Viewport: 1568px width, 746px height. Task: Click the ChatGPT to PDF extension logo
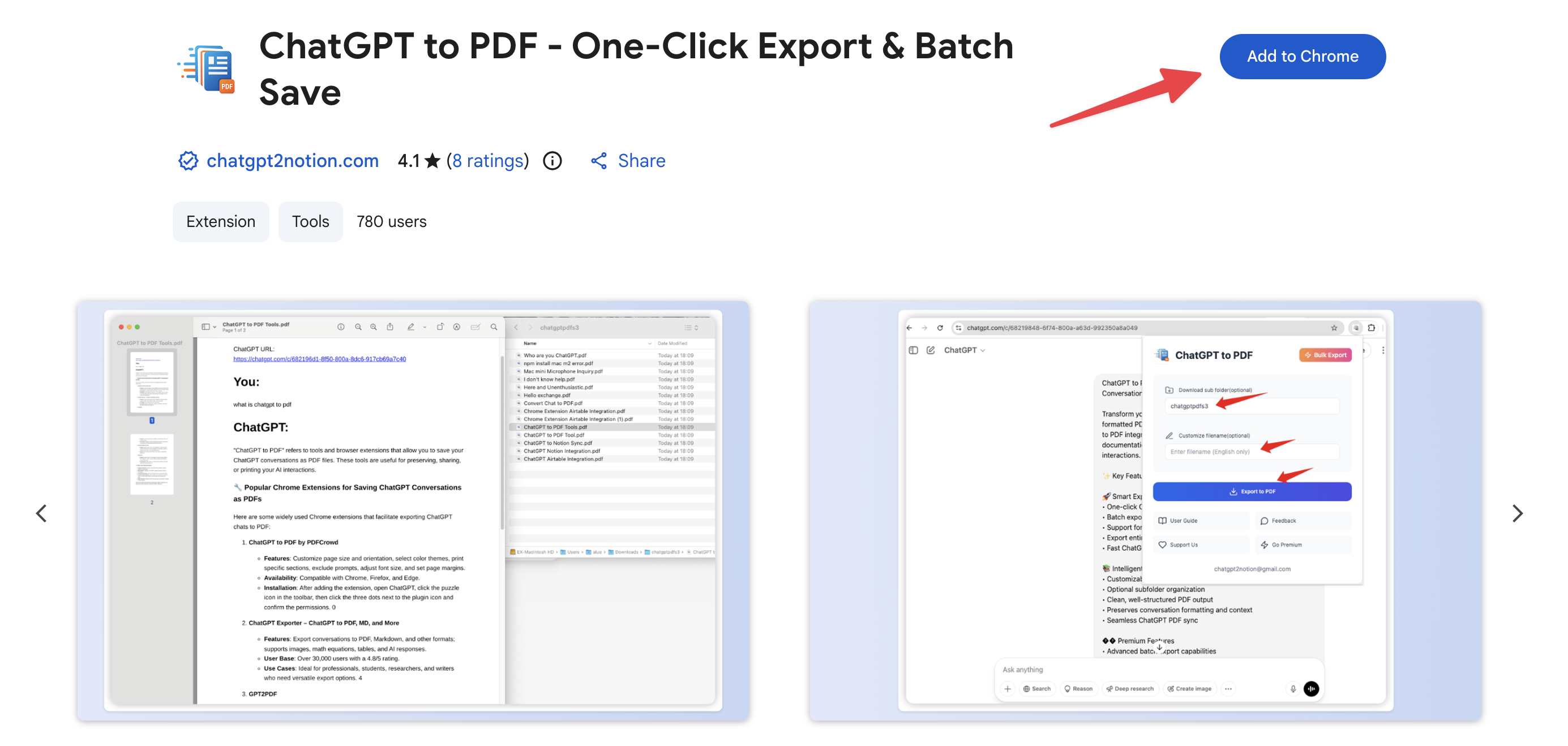click(207, 68)
